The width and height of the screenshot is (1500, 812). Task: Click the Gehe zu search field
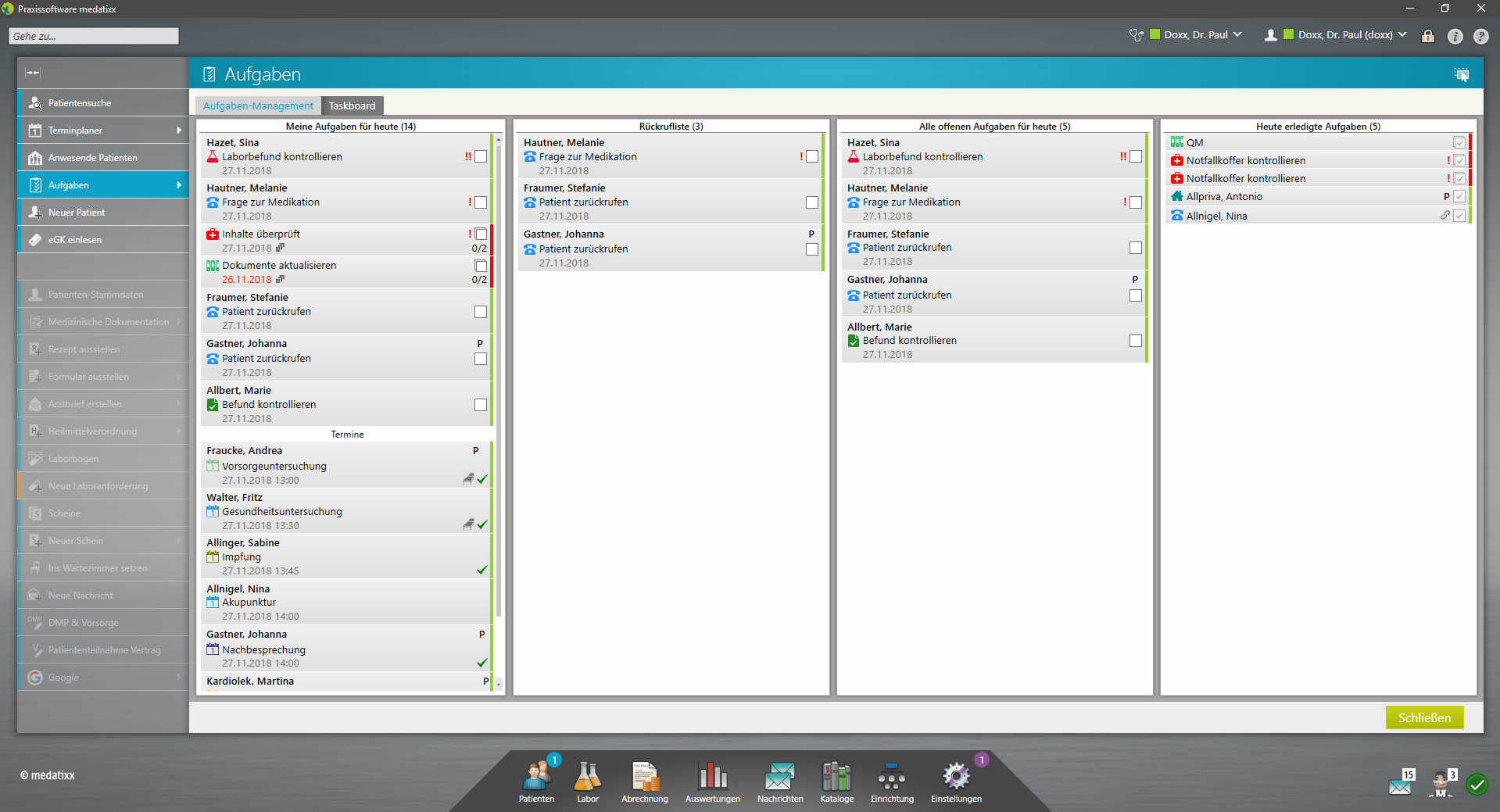pos(94,36)
